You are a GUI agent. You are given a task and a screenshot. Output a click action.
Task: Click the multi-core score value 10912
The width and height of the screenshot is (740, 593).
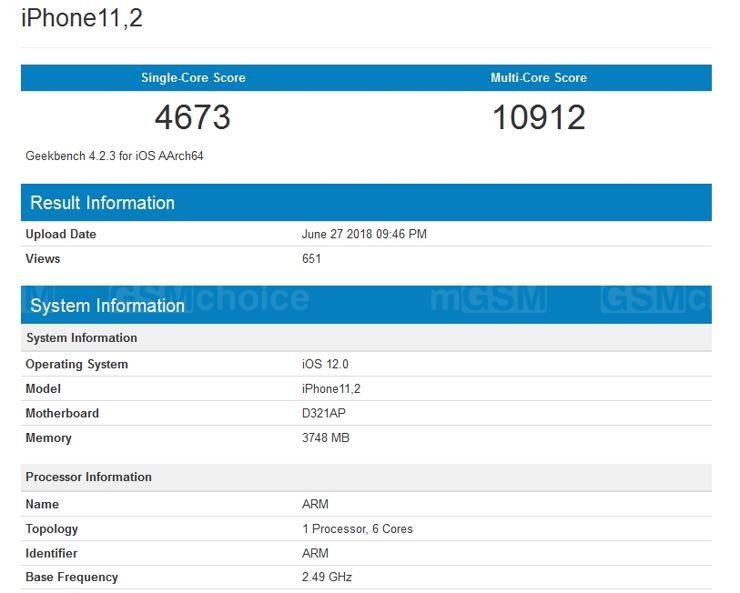pyautogui.click(x=538, y=118)
